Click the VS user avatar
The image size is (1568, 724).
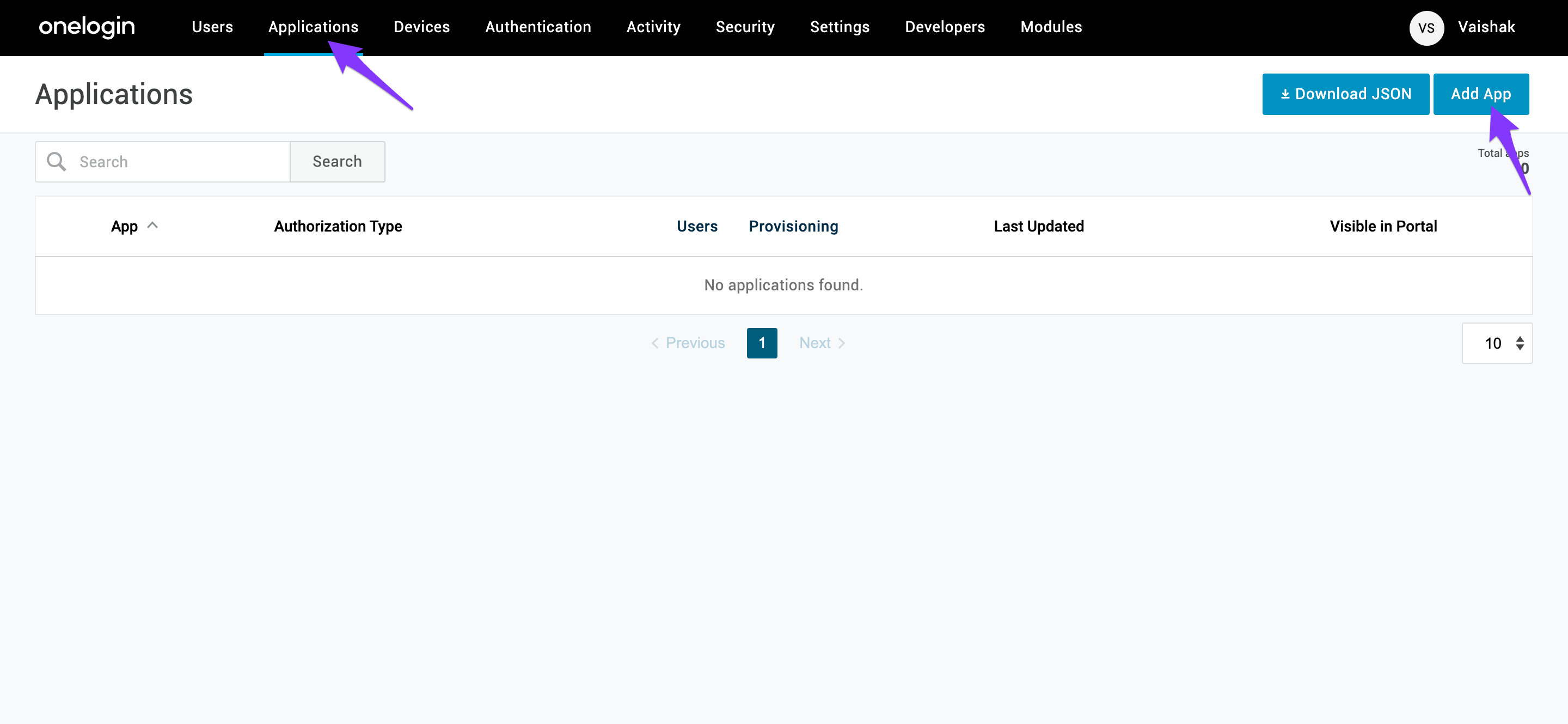(1426, 28)
